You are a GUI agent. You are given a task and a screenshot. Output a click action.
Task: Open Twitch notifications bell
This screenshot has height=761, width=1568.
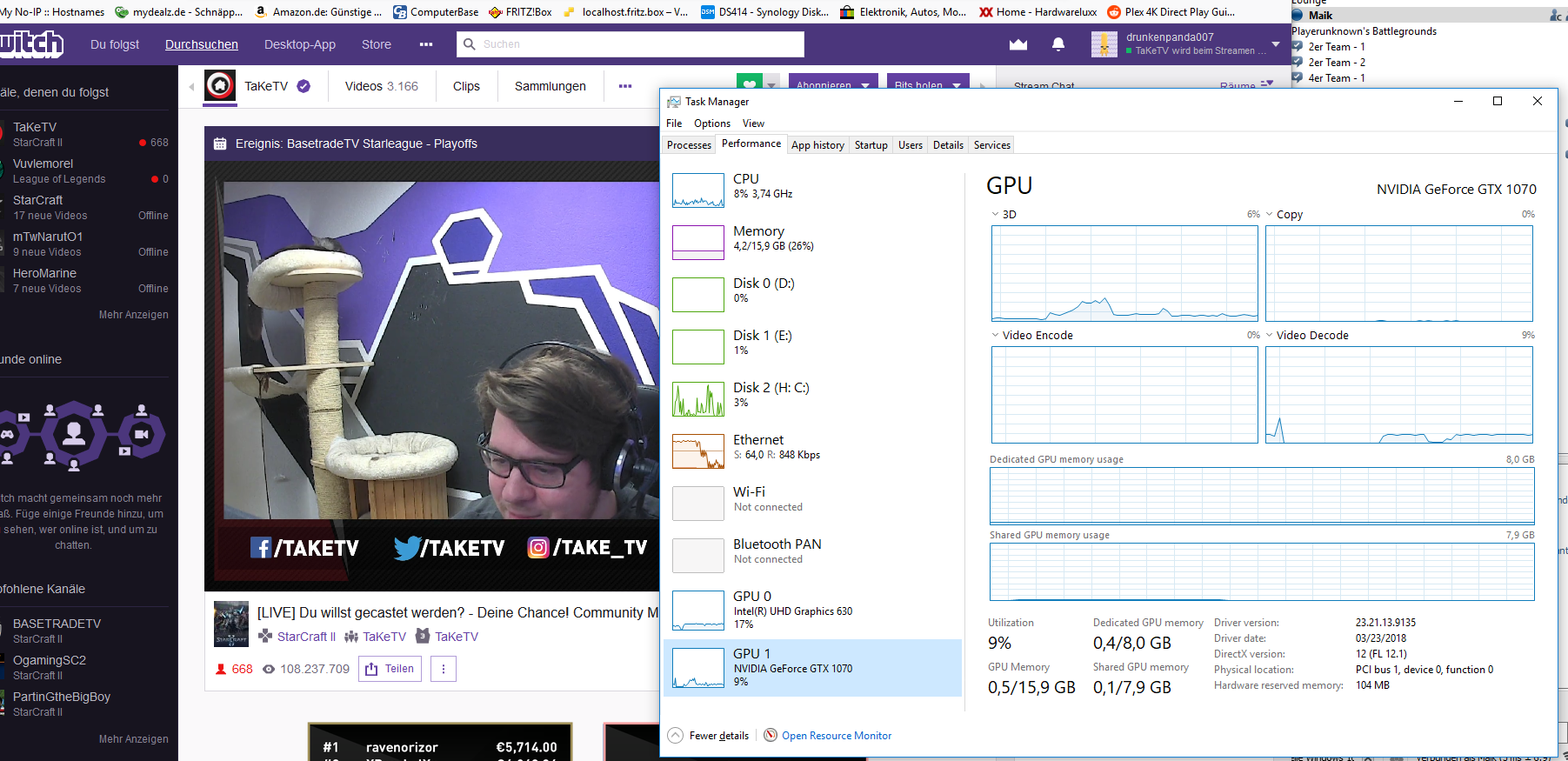click(1058, 44)
